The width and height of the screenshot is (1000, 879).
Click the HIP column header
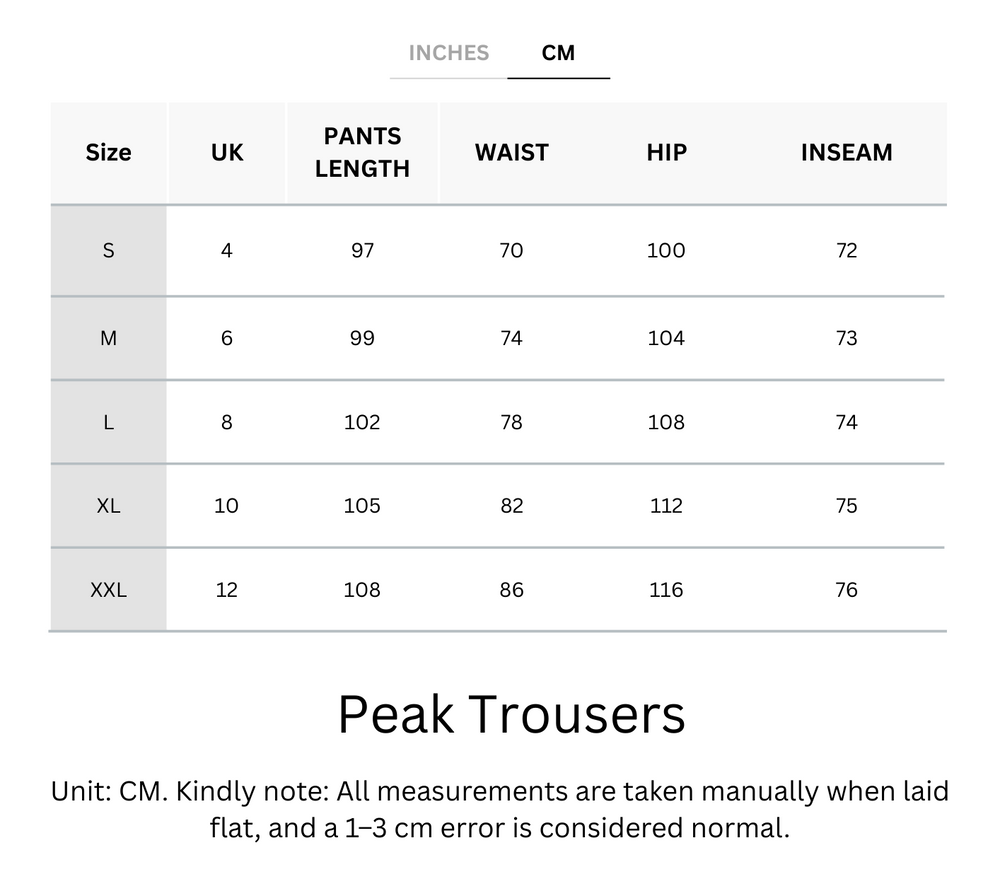pos(665,152)
